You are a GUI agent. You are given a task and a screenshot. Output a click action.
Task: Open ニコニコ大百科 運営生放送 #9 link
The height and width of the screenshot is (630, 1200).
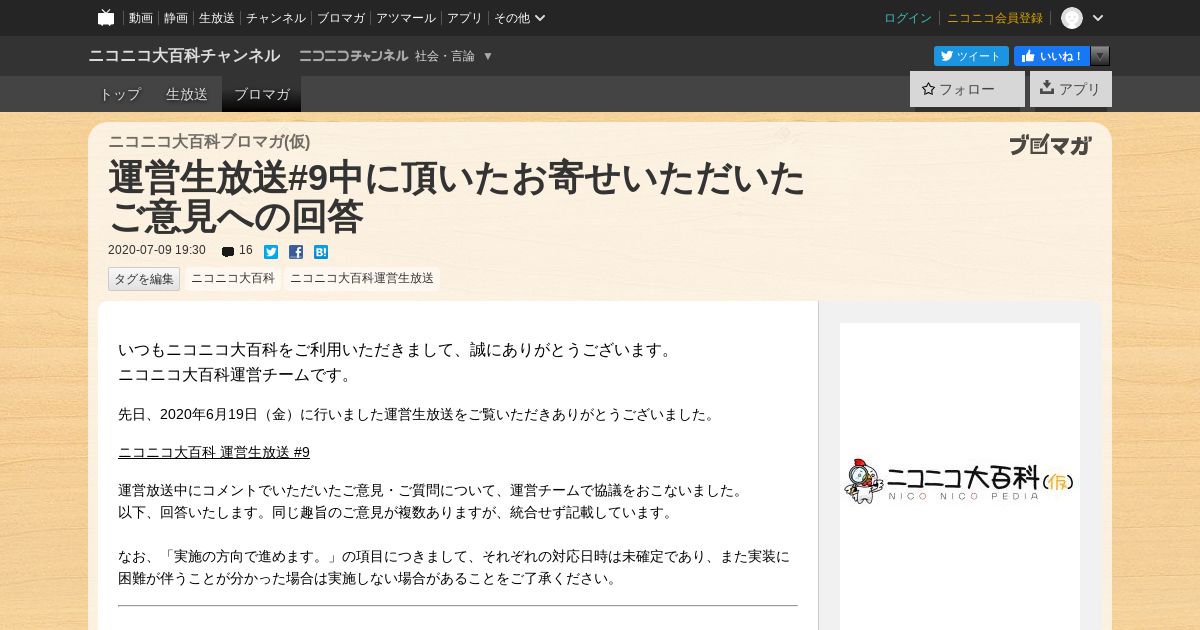click(214, 453)
